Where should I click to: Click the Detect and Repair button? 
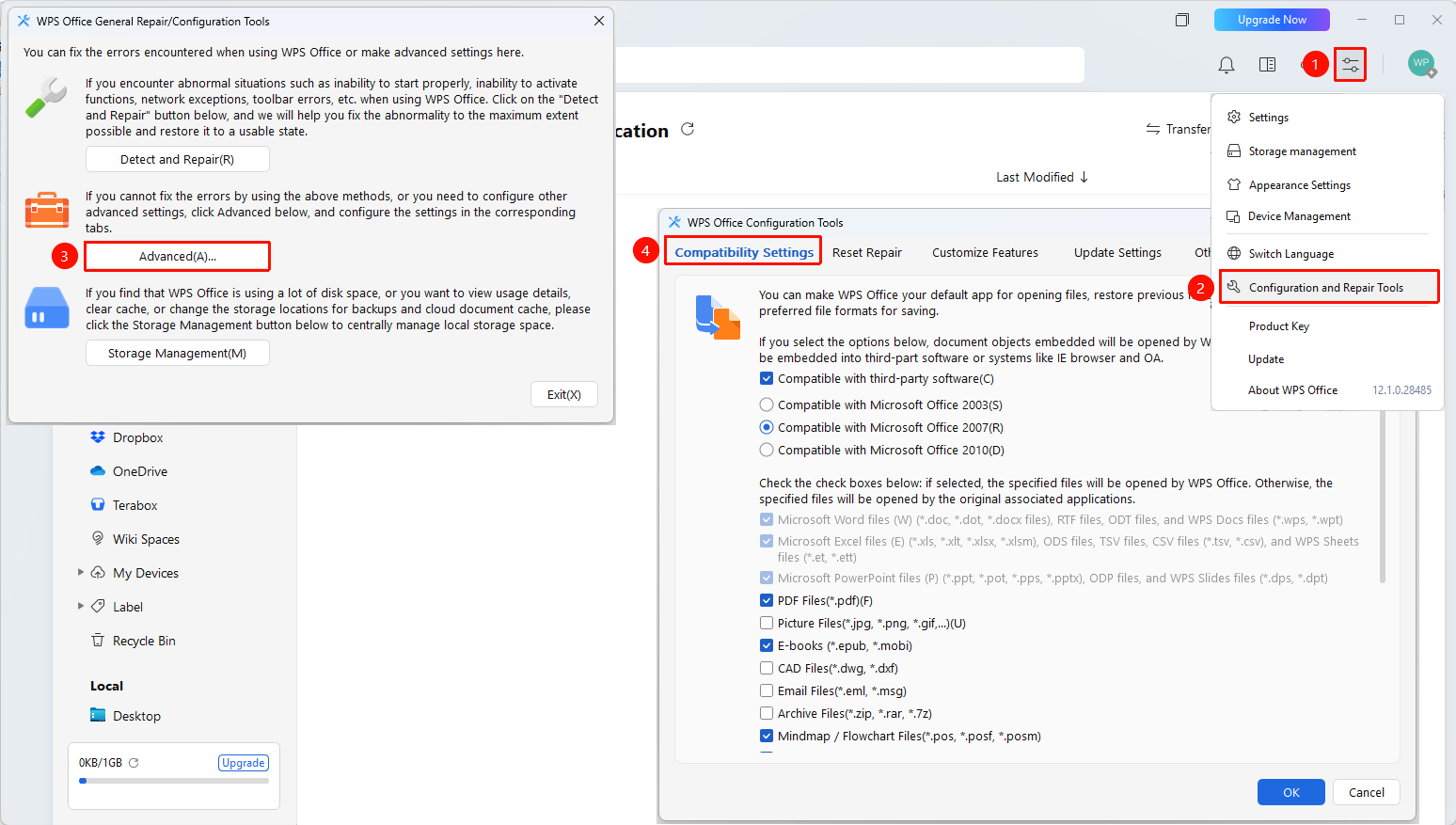click(x=178, y=159)
